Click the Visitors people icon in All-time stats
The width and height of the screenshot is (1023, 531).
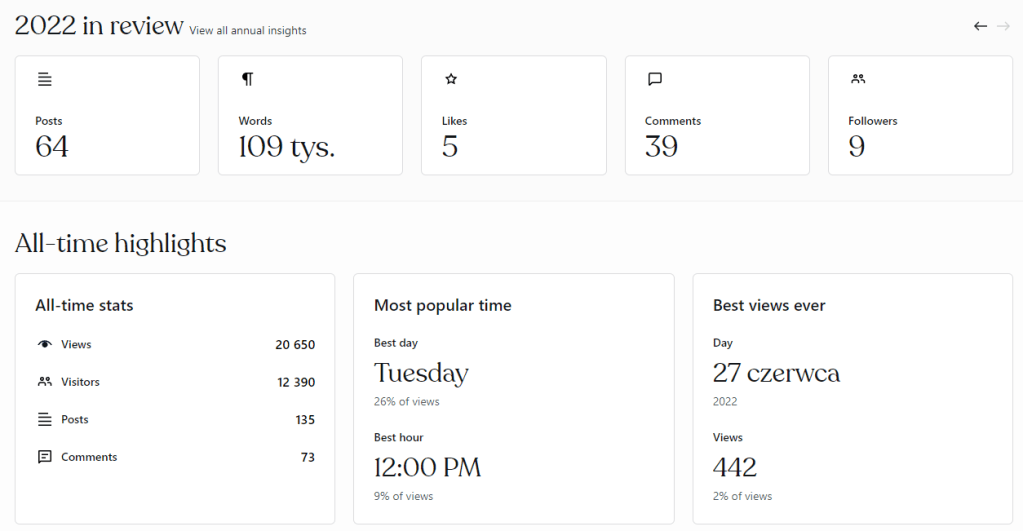coord(44,382)
